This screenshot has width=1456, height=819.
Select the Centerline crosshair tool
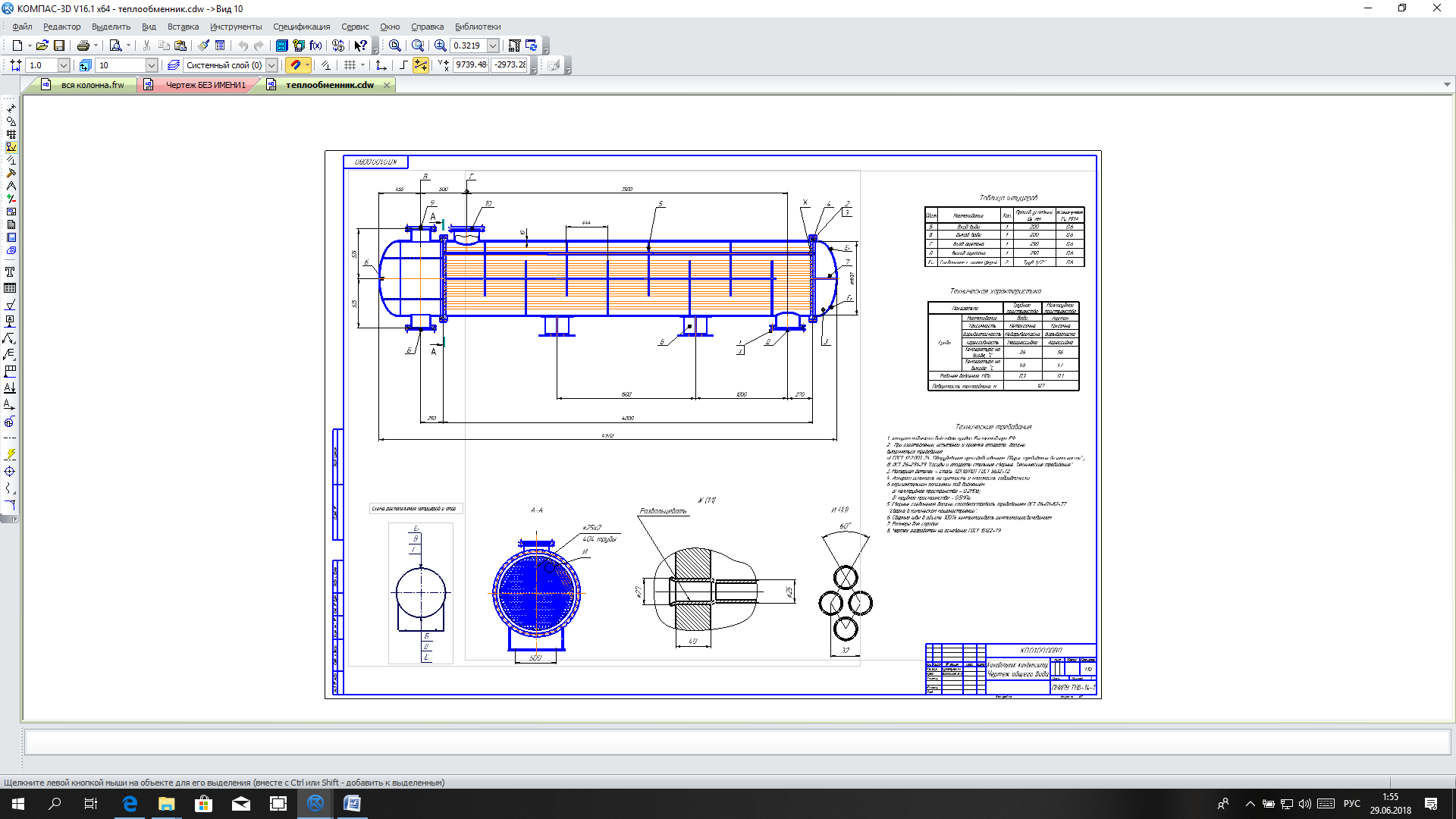(x=10, y=472)
